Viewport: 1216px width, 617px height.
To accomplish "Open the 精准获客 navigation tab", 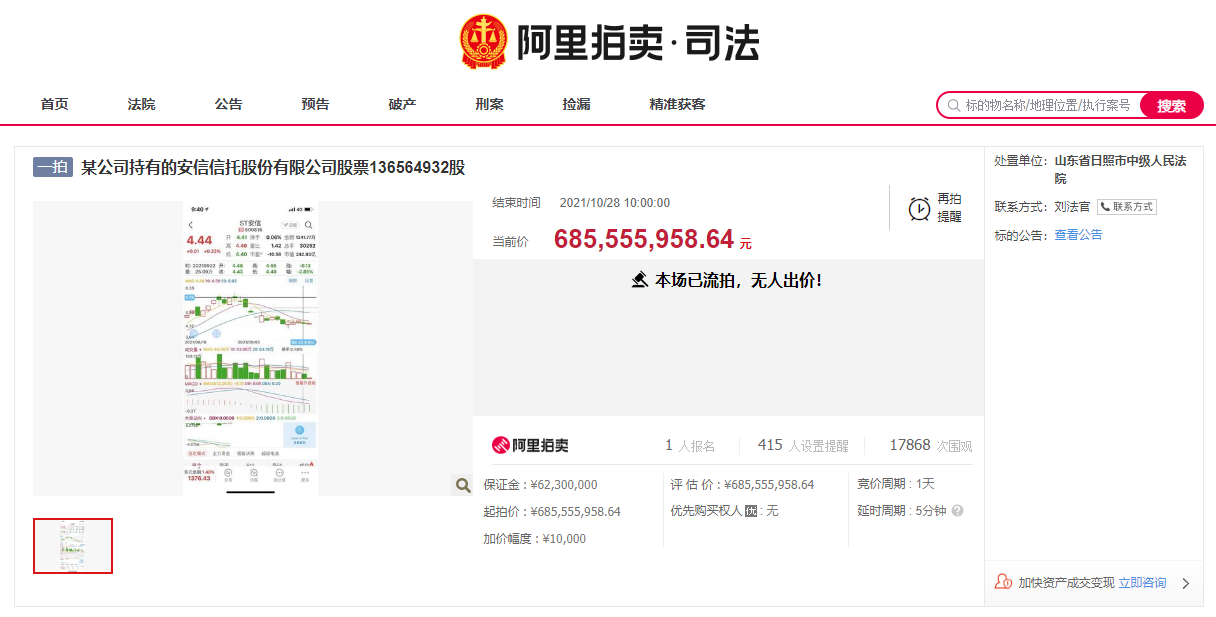I will point(678,104).
